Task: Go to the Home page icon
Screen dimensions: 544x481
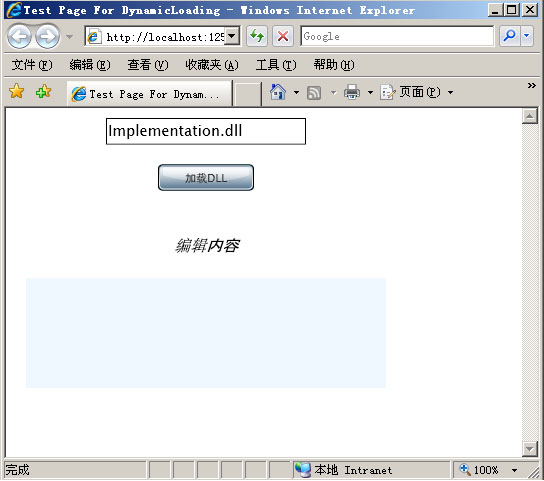Action: [278, 92]
